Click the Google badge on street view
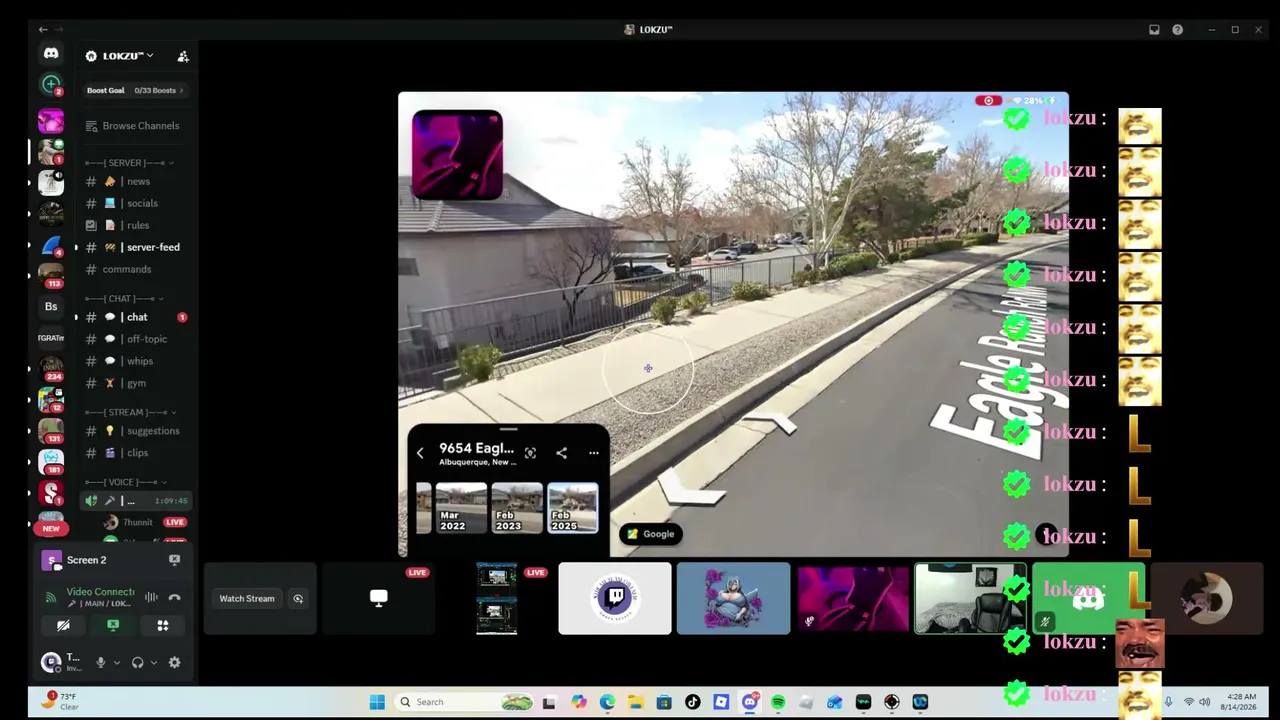The height and width of the screenshot is (720, 1280). point(651,534)
